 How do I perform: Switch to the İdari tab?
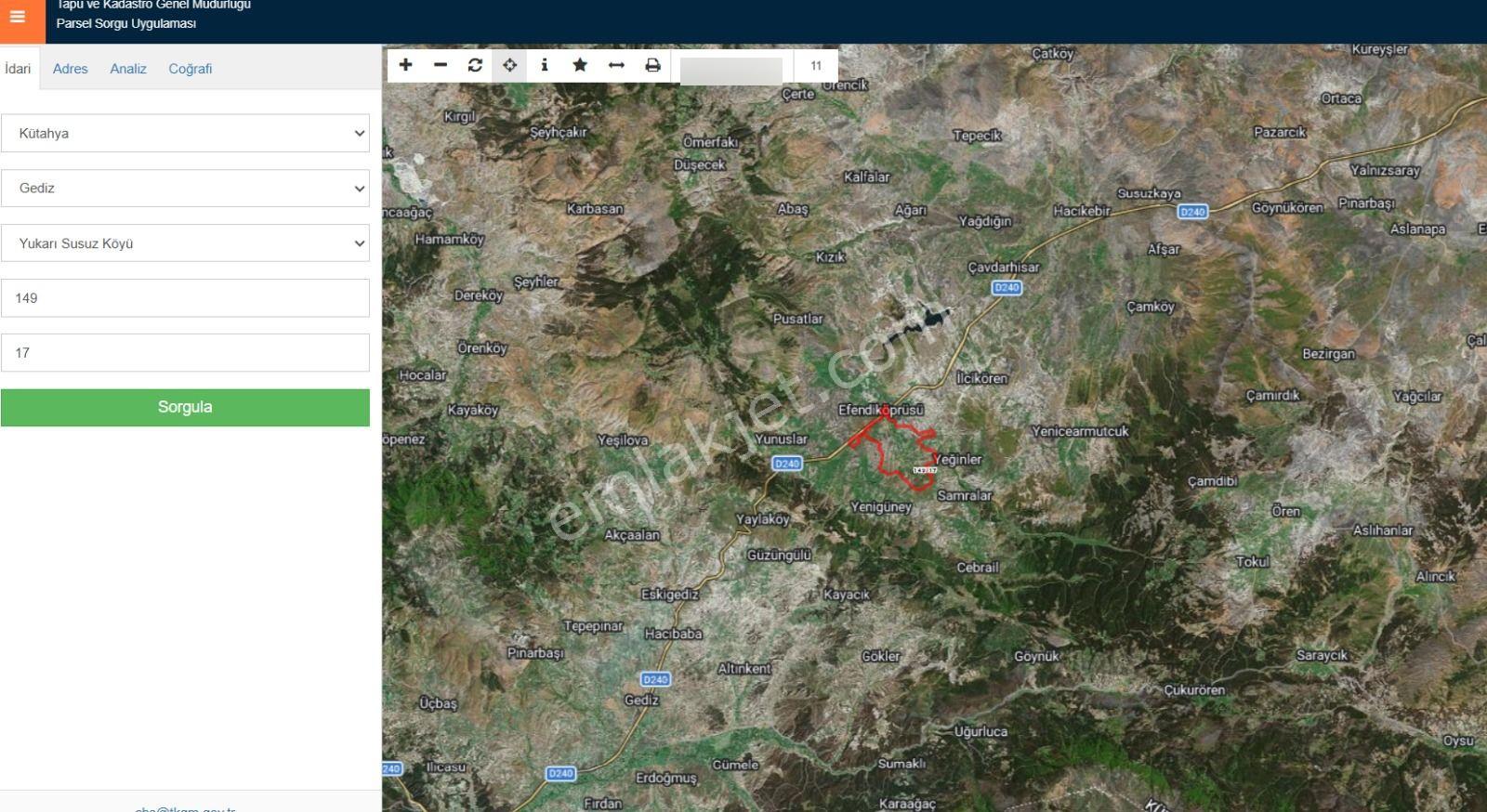point(18,69)
